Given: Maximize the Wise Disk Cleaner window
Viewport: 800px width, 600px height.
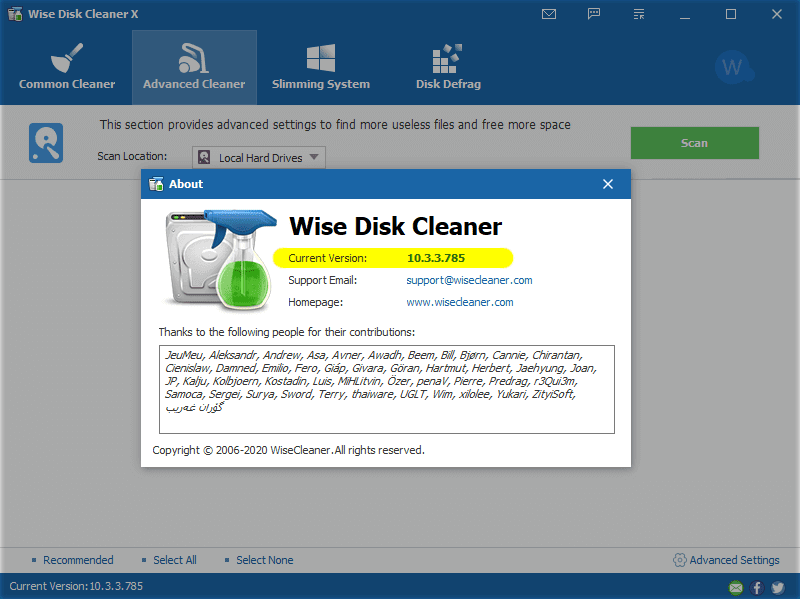Looking at the screenshot, I should [x=731, y=14].
